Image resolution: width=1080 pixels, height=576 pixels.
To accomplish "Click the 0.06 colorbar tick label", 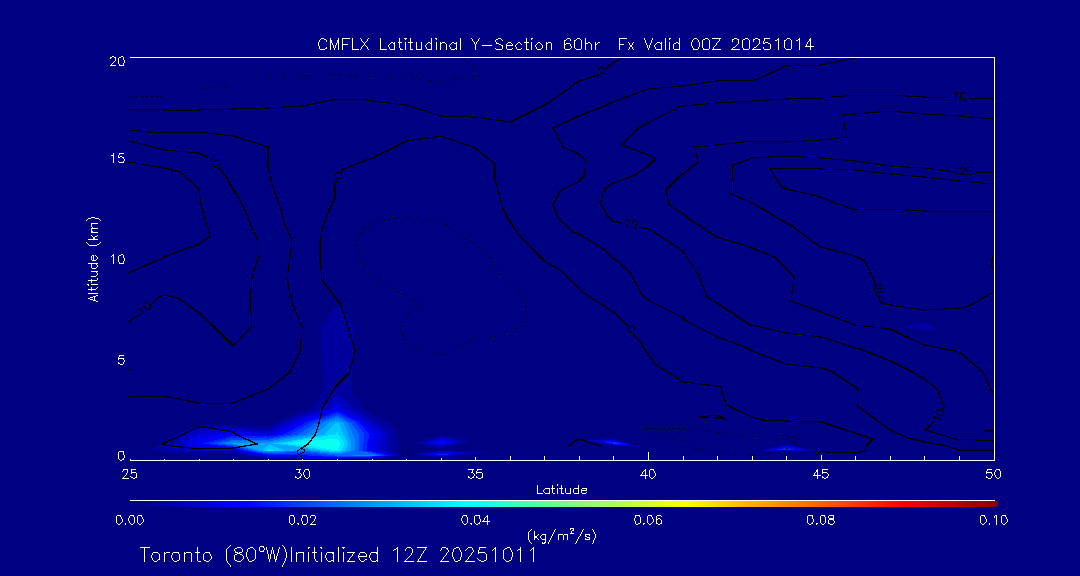I will [648, 520].
